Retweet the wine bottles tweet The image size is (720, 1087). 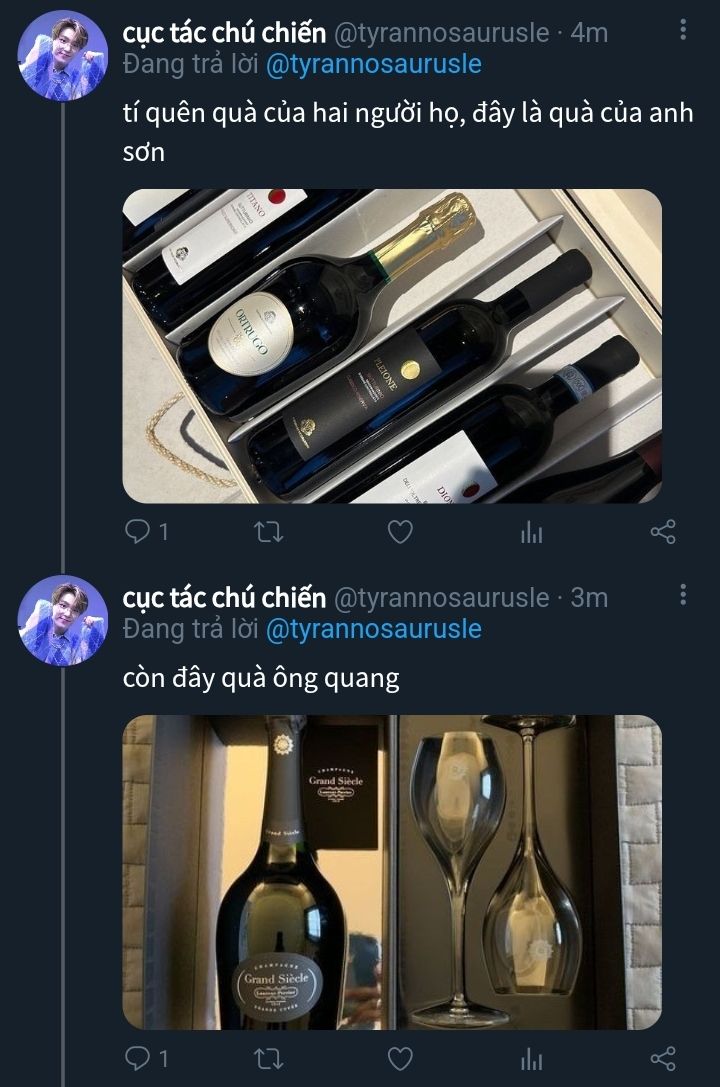[268, 532]
